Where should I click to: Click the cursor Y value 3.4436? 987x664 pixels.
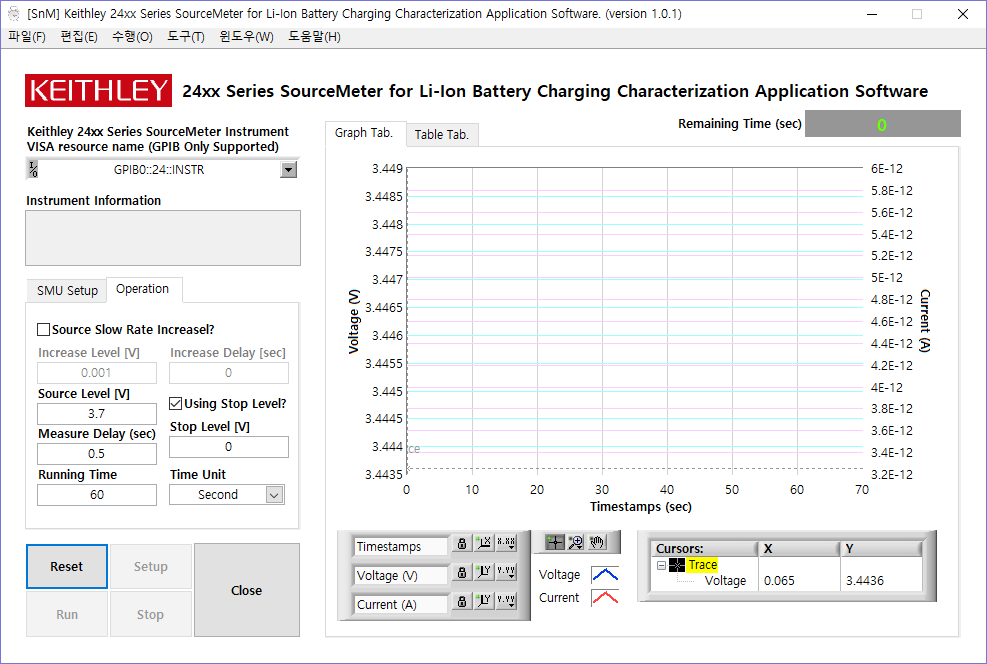click(x=865, y=581)
